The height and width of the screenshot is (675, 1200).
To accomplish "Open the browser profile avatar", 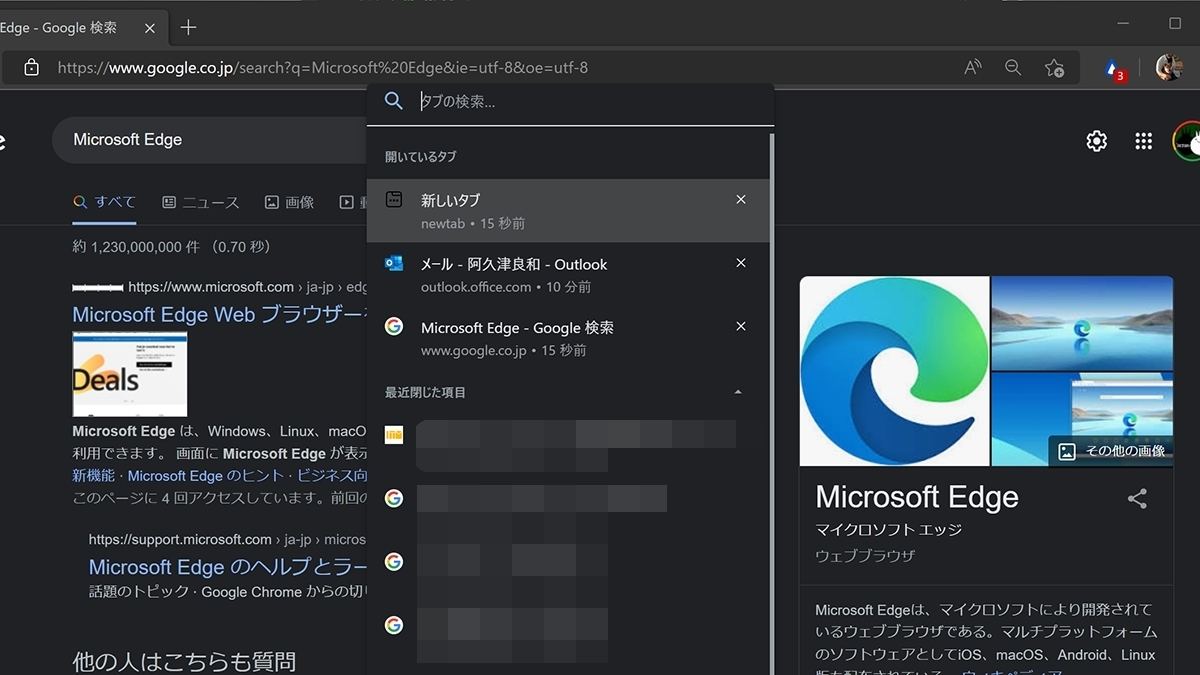I will (x=1168, y=68).
